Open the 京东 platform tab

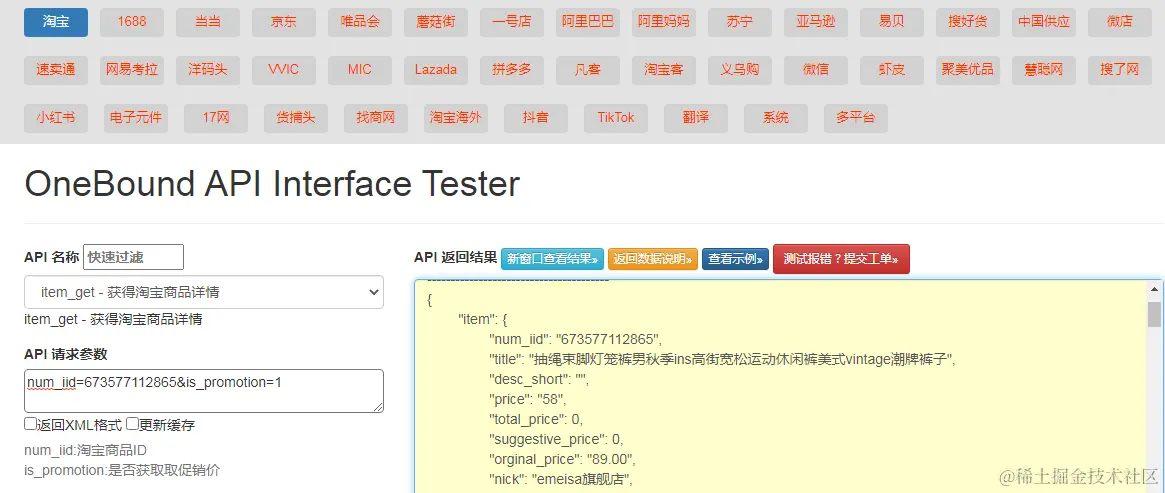pos(284,22)
